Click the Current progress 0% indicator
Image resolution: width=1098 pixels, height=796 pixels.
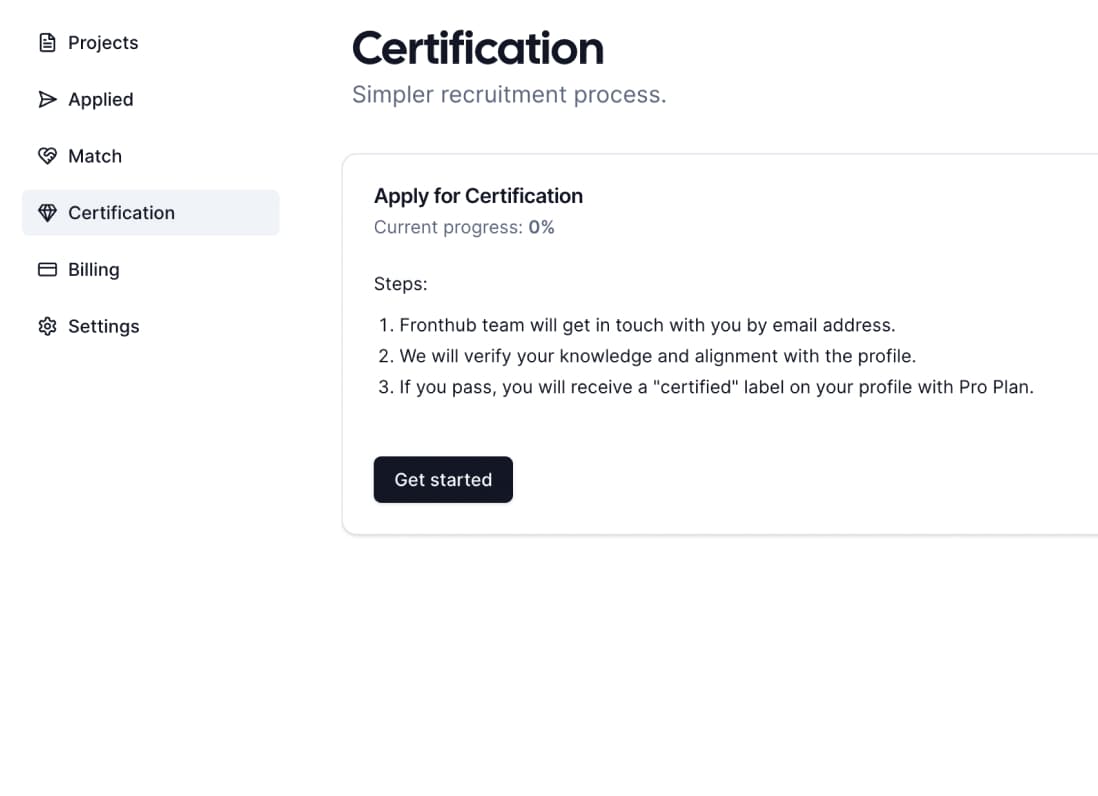tap(464, 228)
